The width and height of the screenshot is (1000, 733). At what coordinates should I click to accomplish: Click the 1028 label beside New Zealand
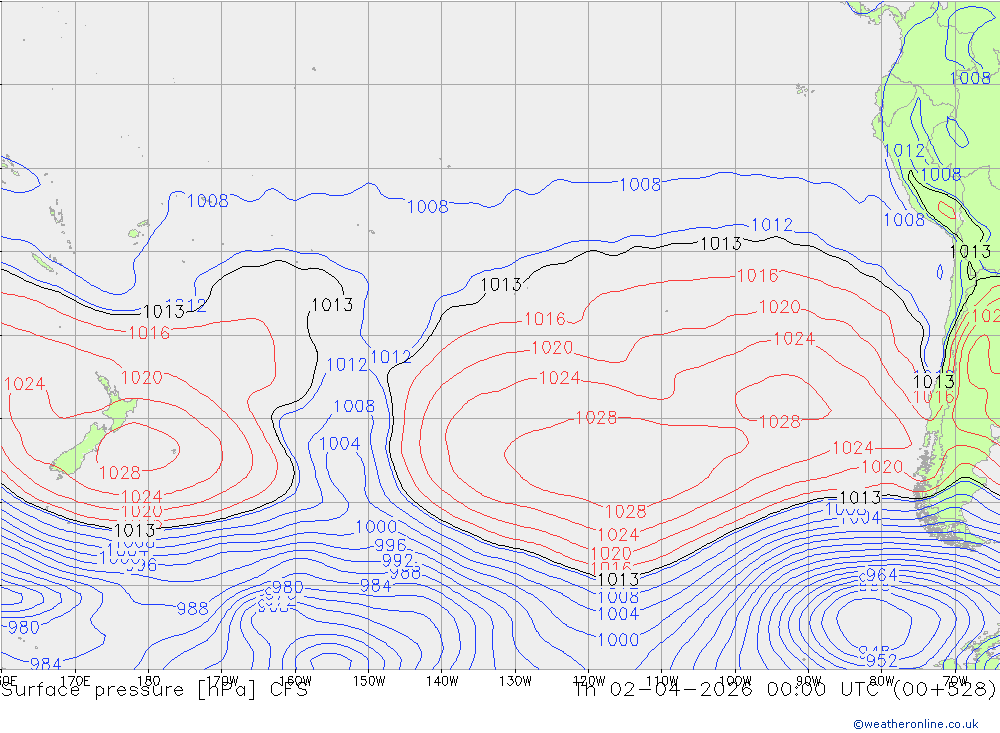click(120, 473)
